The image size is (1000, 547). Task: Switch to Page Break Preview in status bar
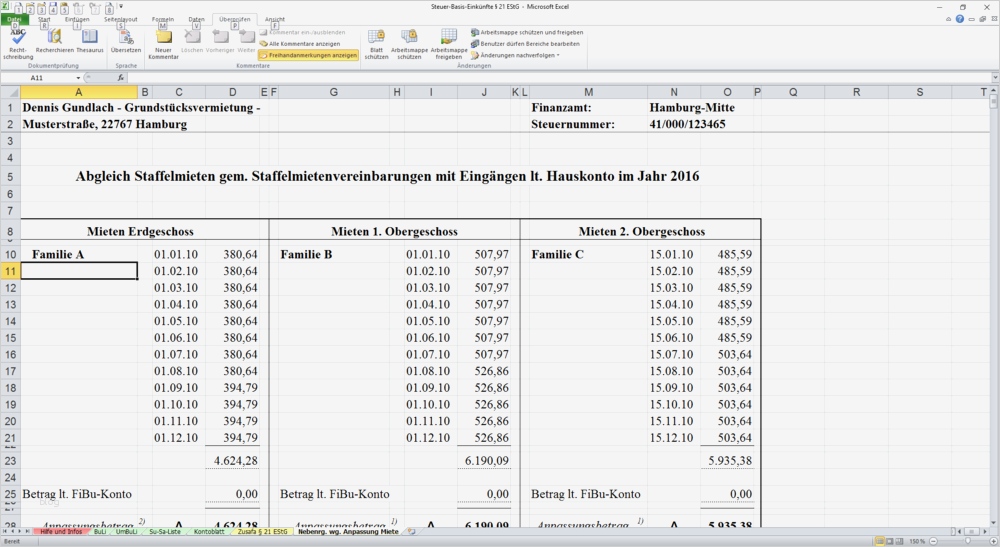pyautogui.click(x=899, y=541)
